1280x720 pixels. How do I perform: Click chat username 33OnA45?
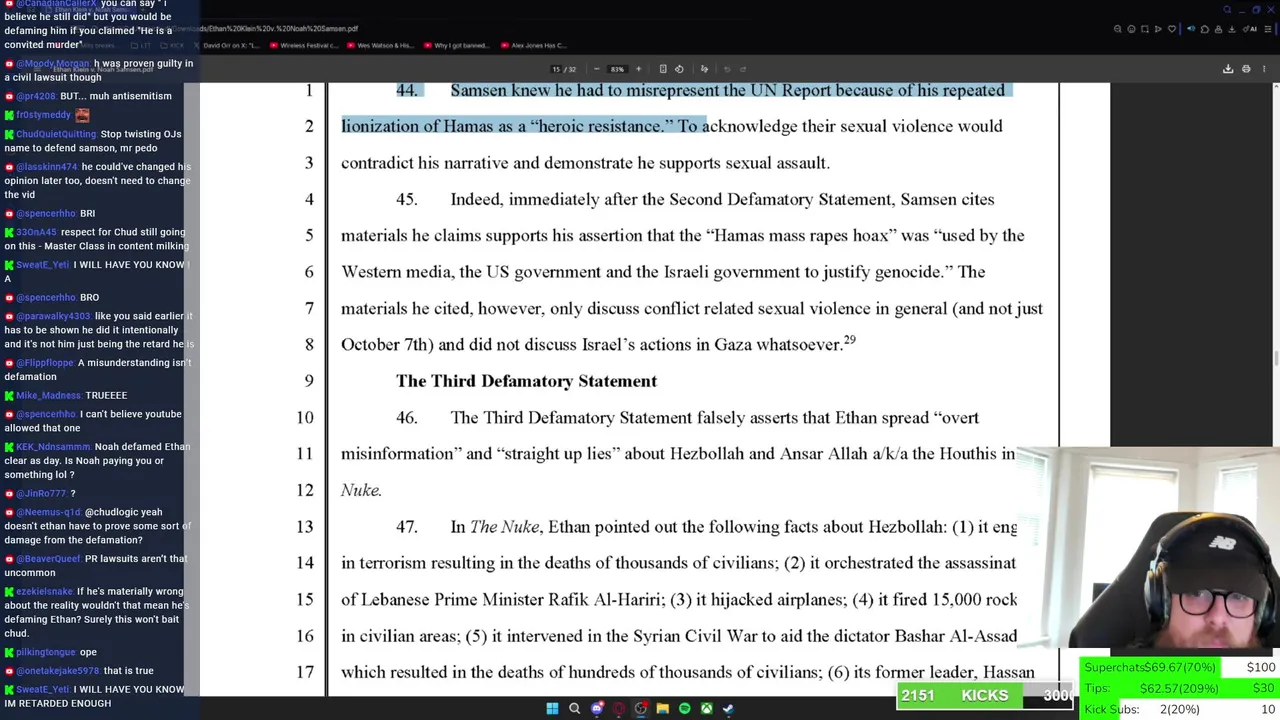(36, 232)
